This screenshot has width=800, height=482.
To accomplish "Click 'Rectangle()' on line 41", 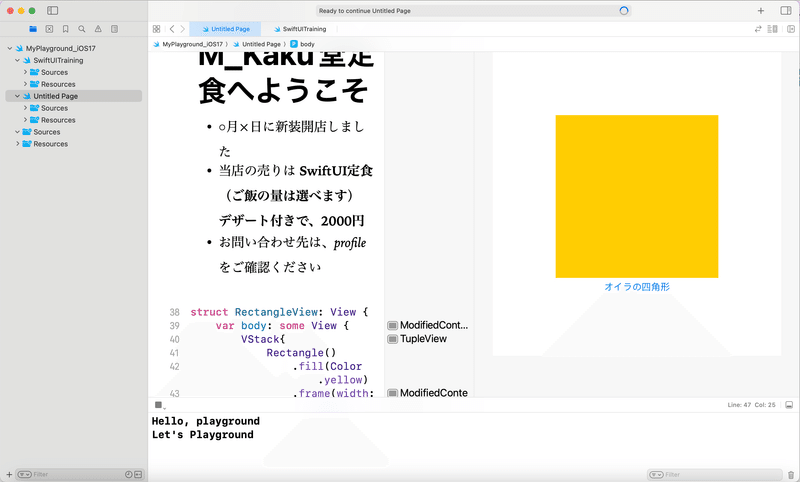I will [x=301, y=353].
